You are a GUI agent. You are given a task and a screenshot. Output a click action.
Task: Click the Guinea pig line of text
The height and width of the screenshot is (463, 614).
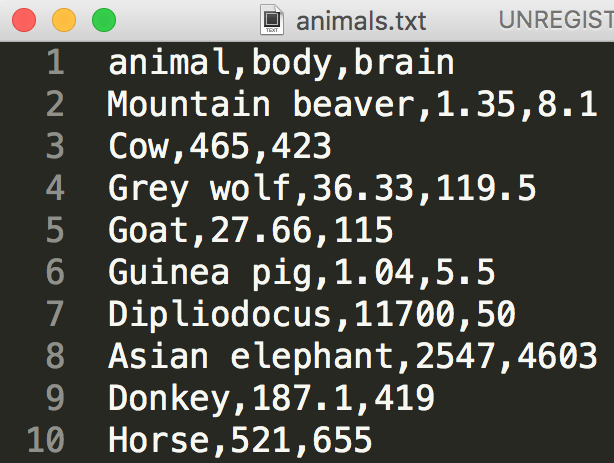pyautogui.click(x=301, y=272)
